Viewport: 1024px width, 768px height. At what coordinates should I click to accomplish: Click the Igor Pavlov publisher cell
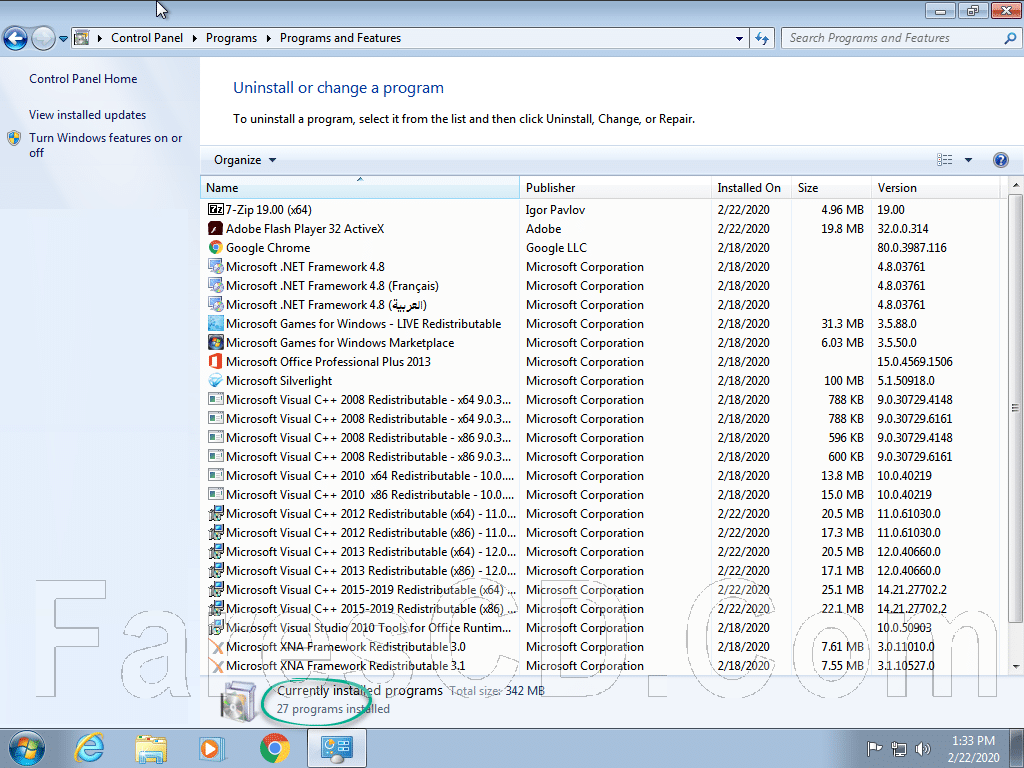(555, 210)
